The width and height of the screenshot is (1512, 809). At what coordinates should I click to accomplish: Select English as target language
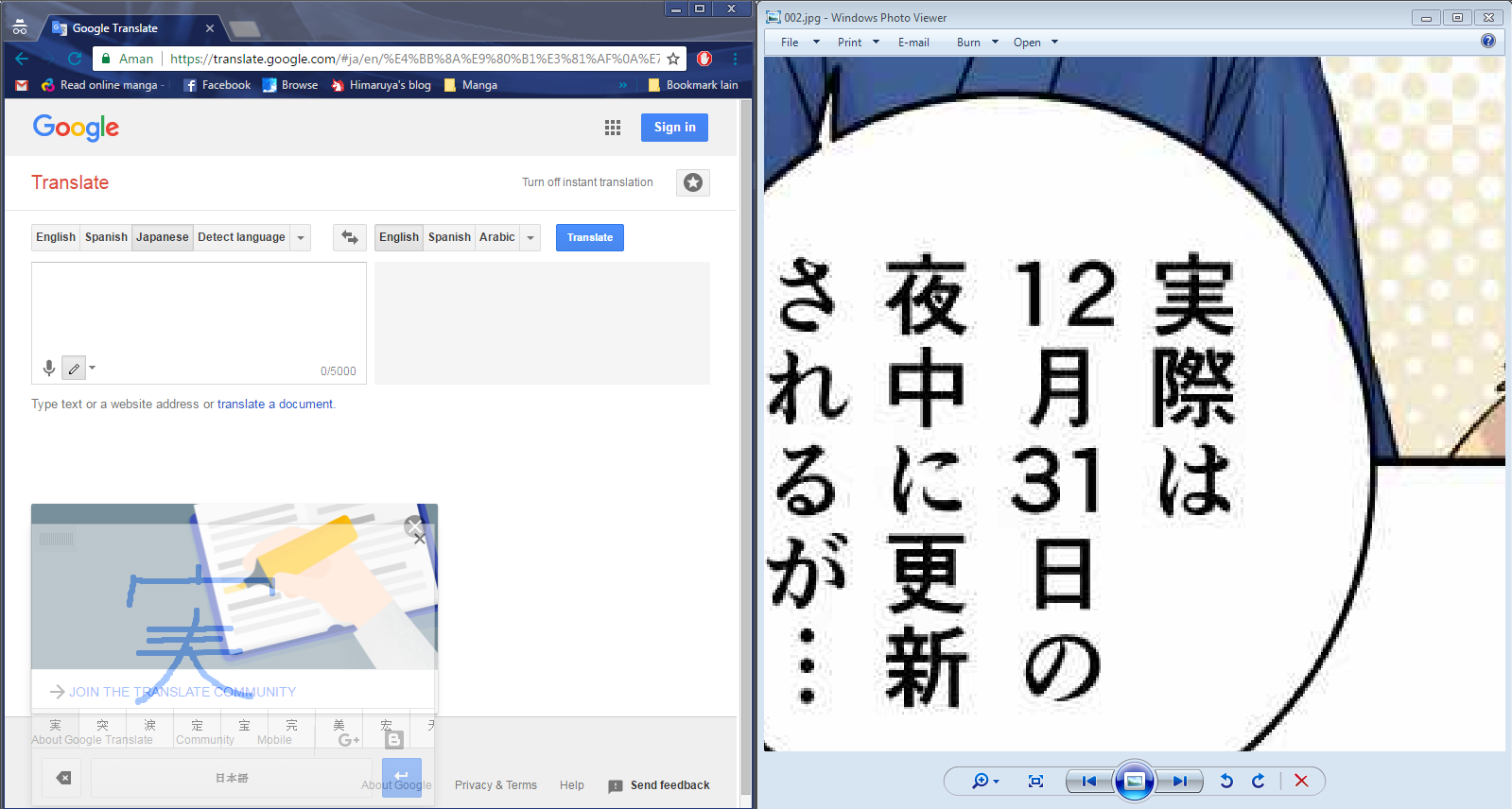399,237
